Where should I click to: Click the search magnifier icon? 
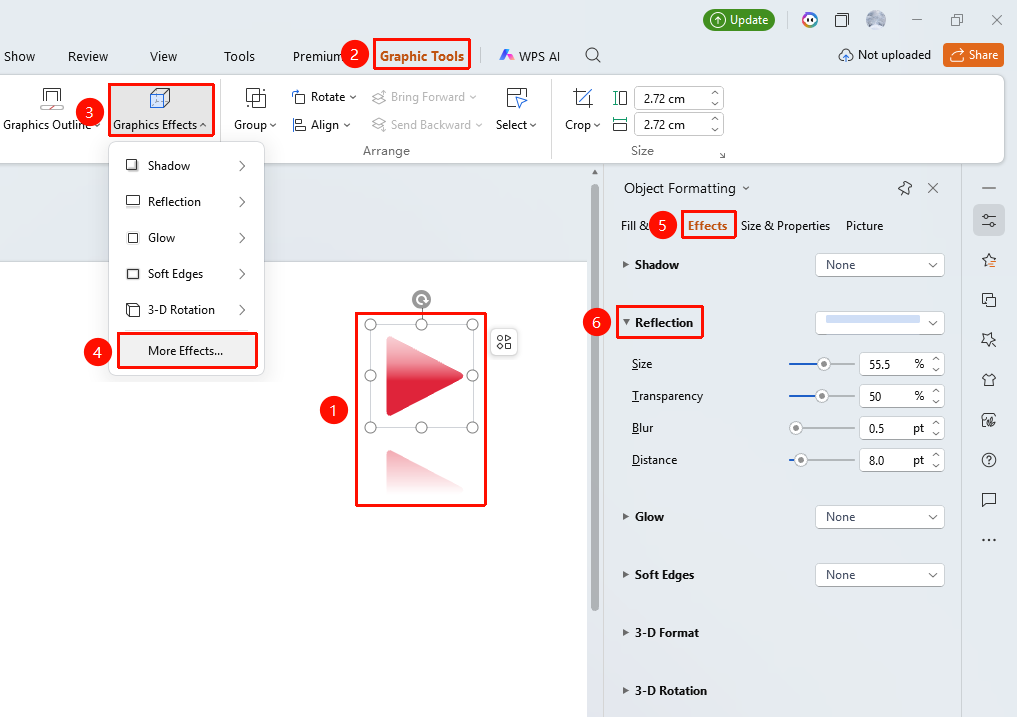[x=593, y=56]
